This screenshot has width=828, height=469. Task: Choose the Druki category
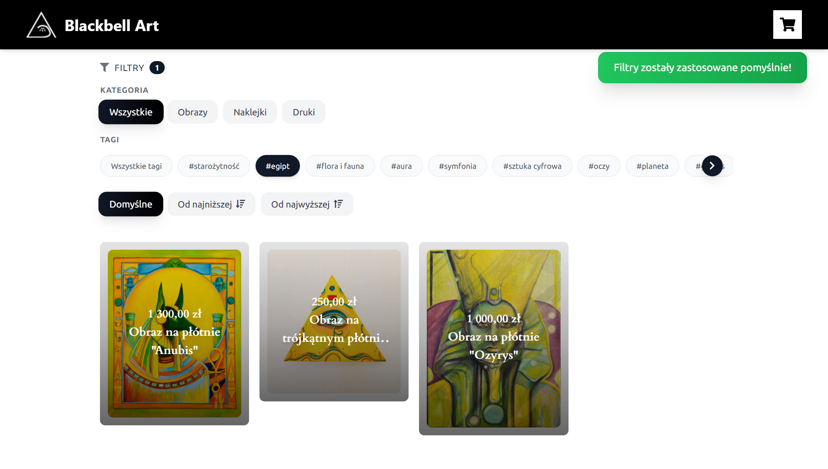point(304,112)
